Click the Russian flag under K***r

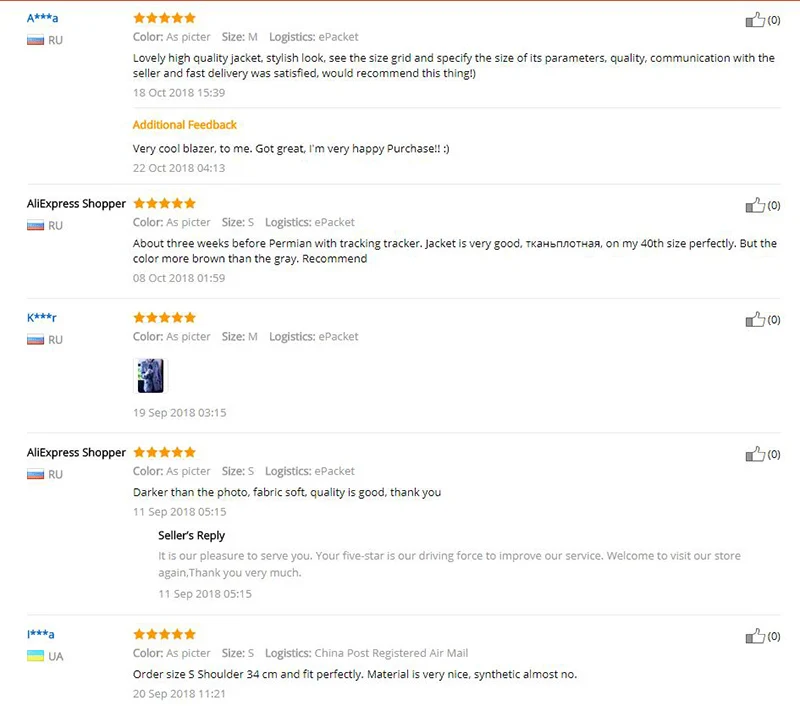tap(35, 340)
